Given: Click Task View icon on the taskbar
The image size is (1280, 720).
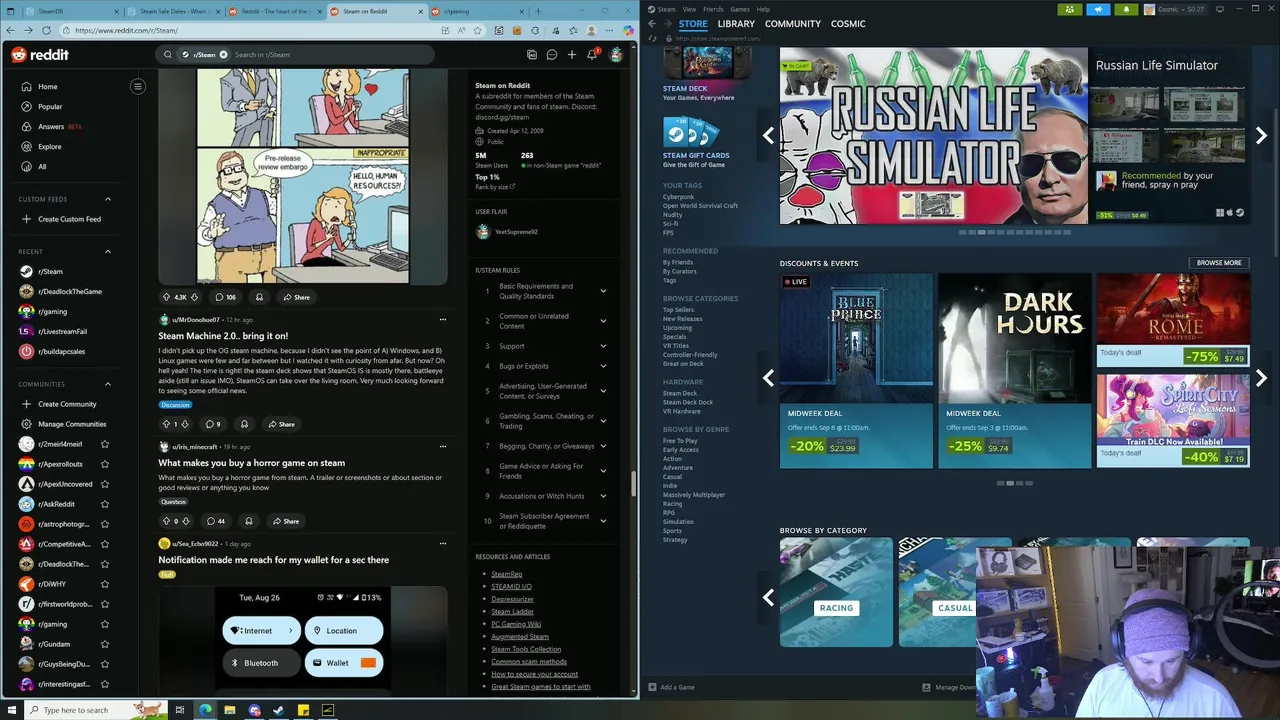Looking at the screenshot, I should 180,710.
